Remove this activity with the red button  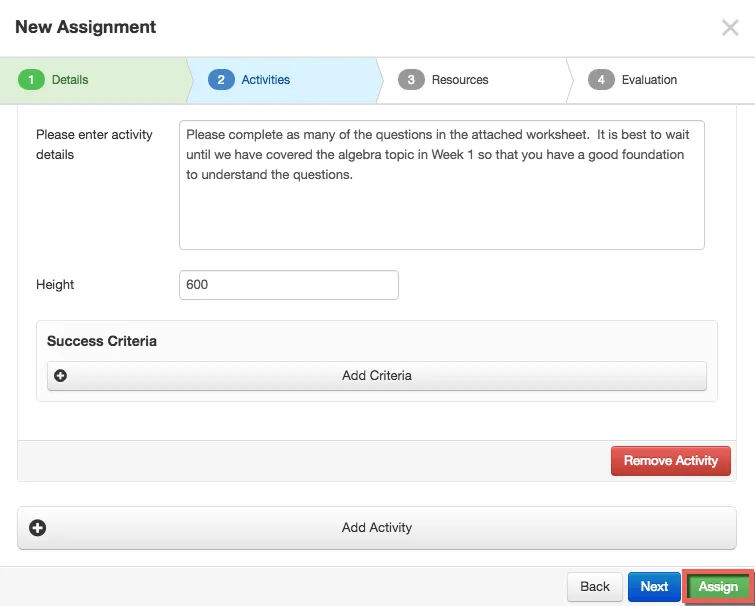(x=671, y=461)
